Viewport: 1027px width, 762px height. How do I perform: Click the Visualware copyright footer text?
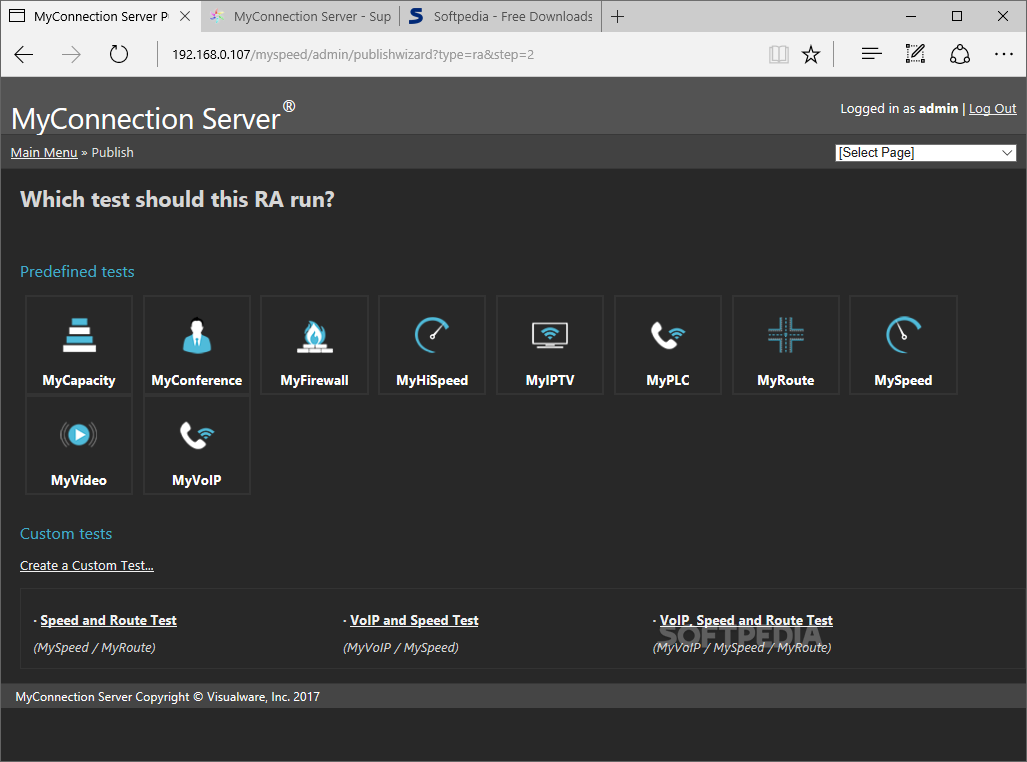168,696
